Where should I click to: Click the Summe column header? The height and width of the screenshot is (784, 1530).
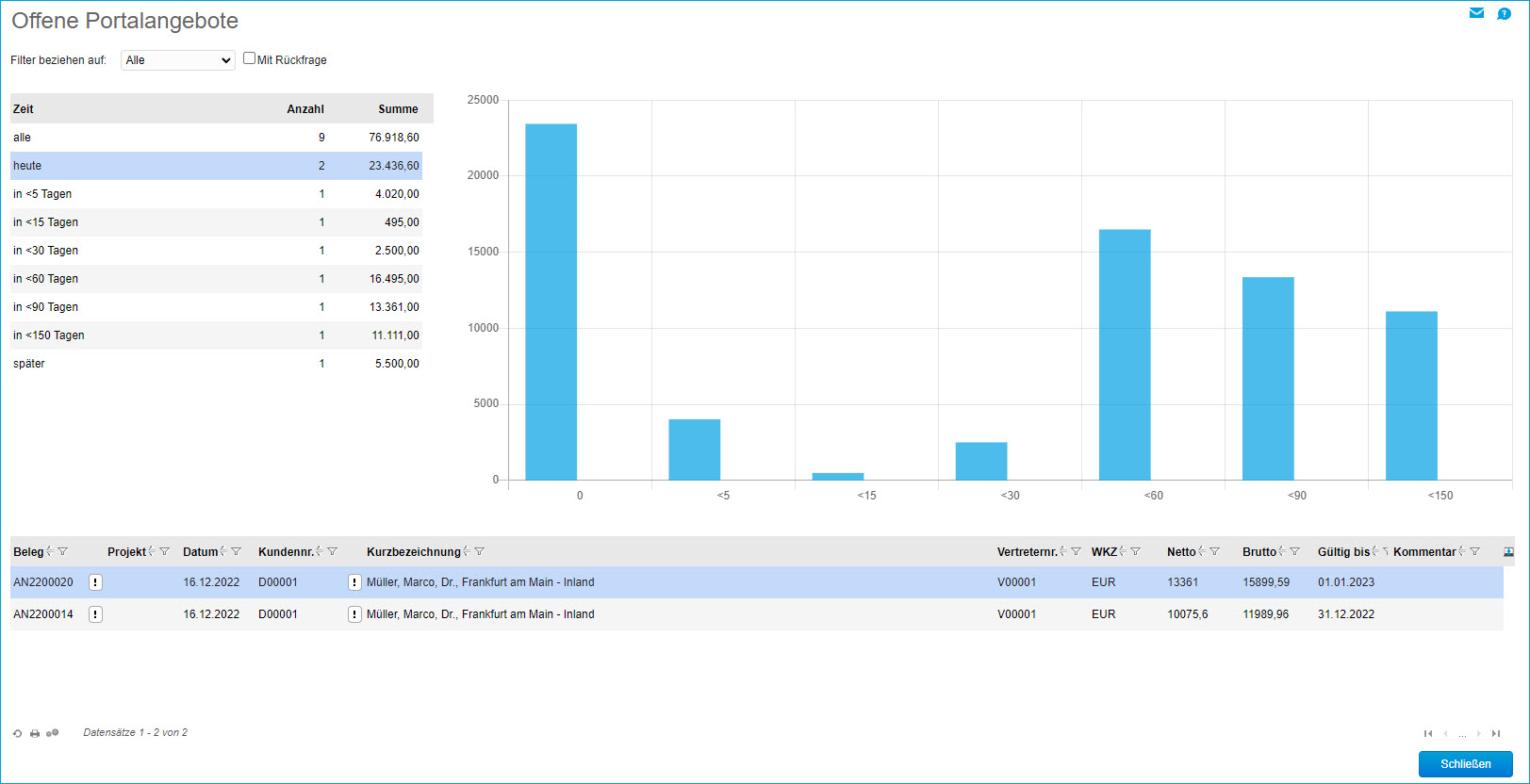click(398, 109)
